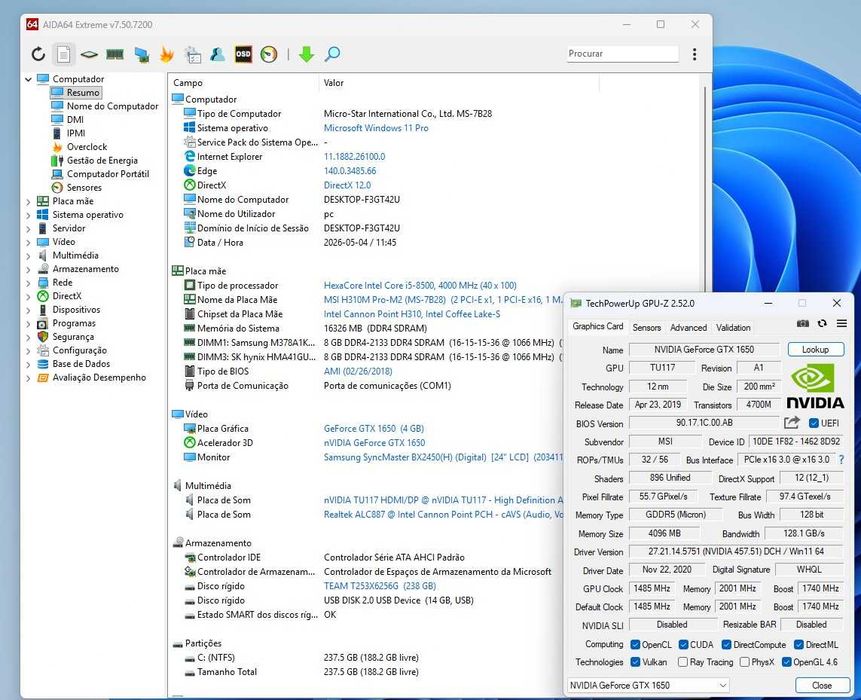
Task: Open the Report icon in AIDA64 toolbar
Action: [x=64, y=54]
